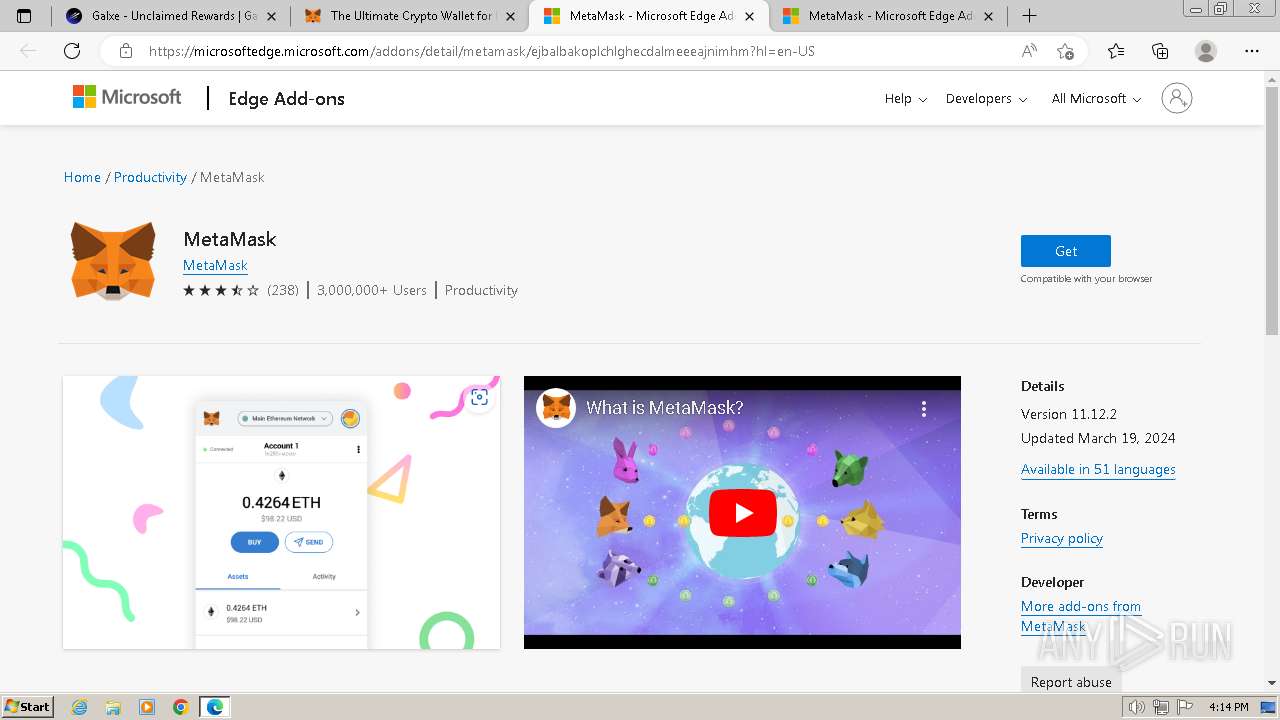The height and width of the screenshot is (720, 1280).
Task: Switch to the last MetaMask Edge Add-ons tab
Action: [x=890, y=16]
